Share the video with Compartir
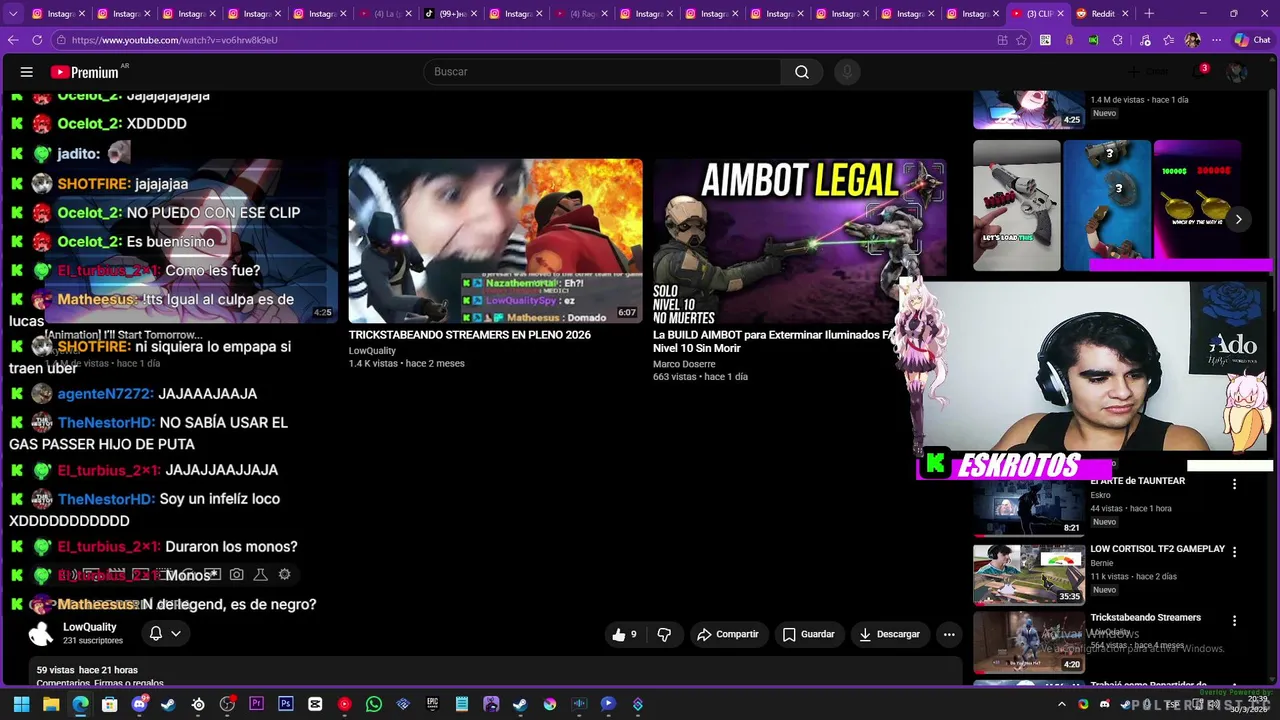 (x=728, y=634)
